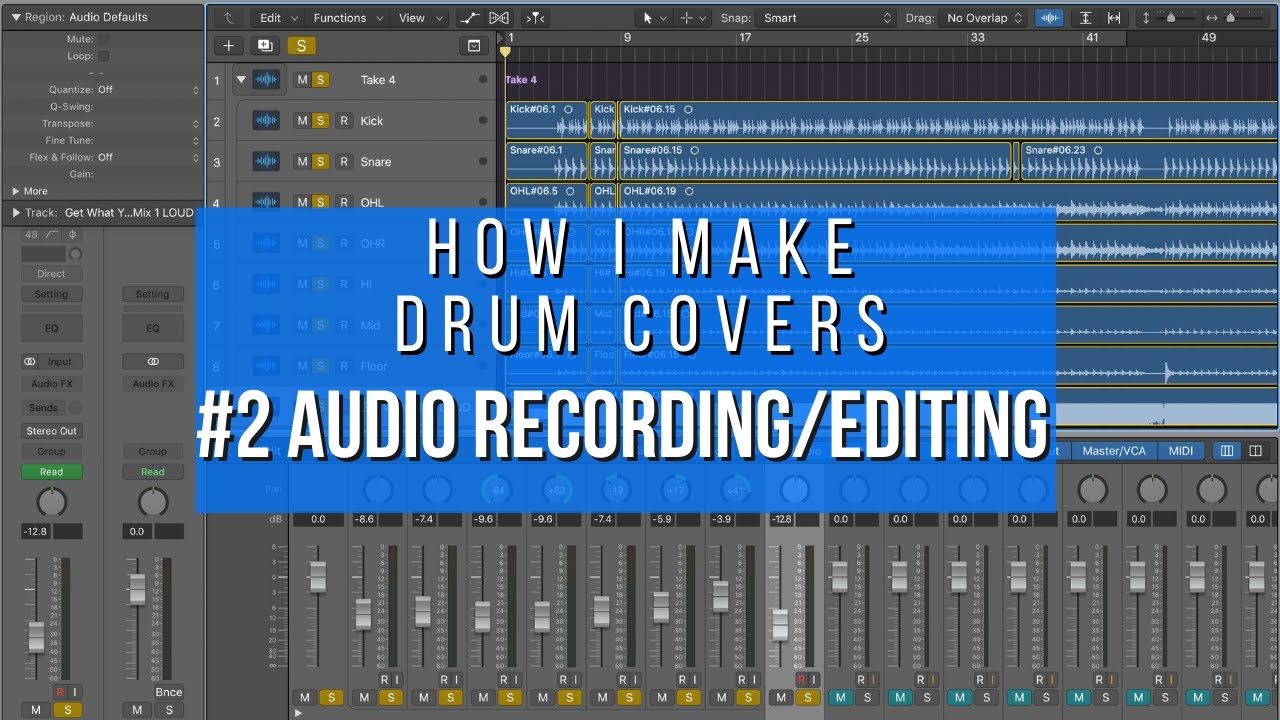Toggle the Show Automation icon

click(x=468, y=17)
